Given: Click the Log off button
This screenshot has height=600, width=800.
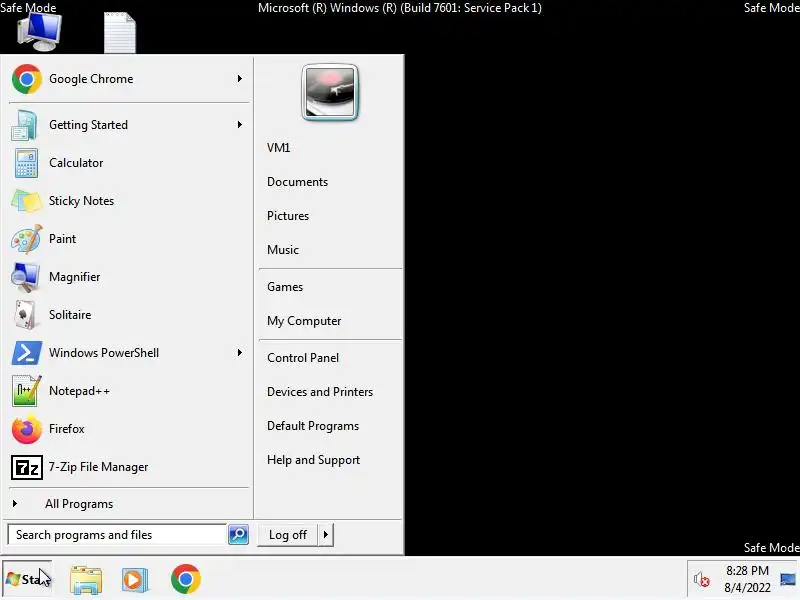Looking at the screenshot, I should pos(288,535).
